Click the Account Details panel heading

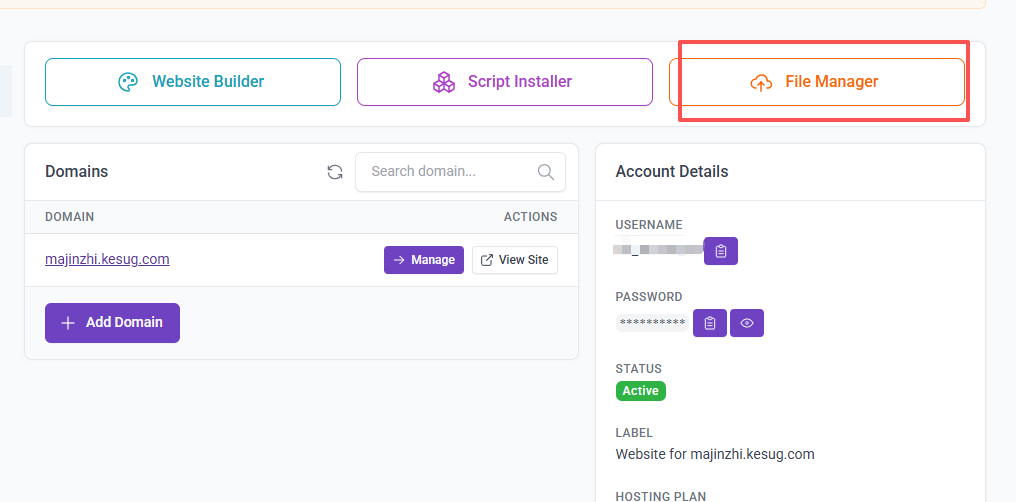[672, 172]
